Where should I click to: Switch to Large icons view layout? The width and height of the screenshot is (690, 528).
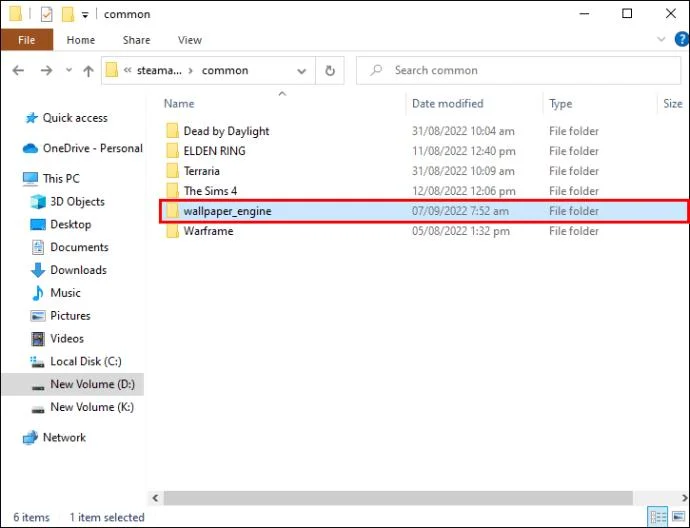pyautogui.click(x=679, y=517)
